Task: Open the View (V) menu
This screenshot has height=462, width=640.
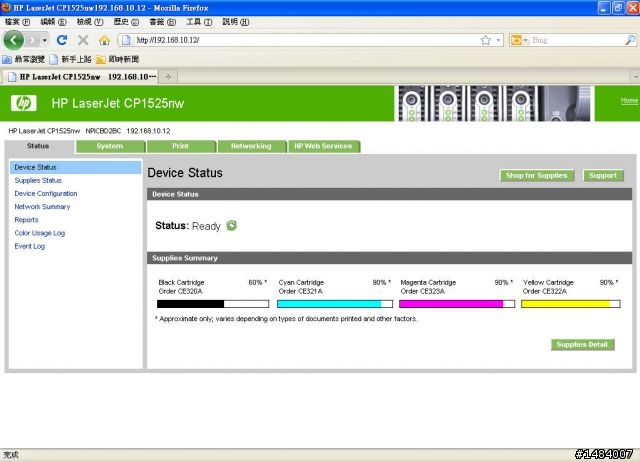Action: pyautogui.click(x=90, y=22)
